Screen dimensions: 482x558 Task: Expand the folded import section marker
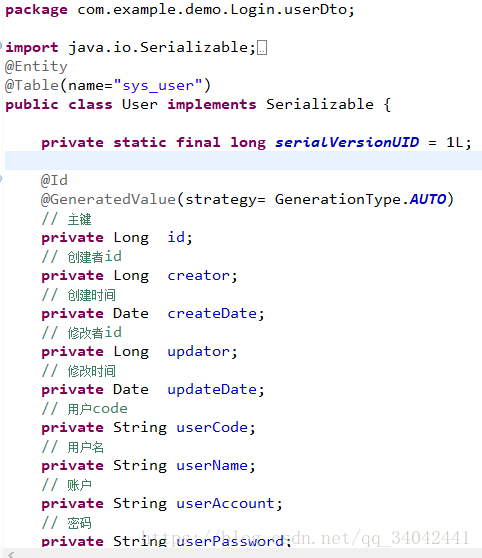tap(1, 46)
